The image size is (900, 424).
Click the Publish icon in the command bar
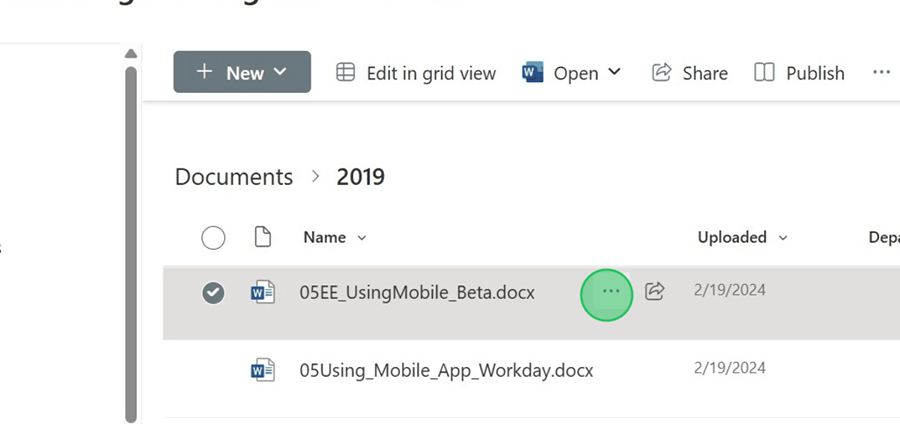tap(765, 73)
